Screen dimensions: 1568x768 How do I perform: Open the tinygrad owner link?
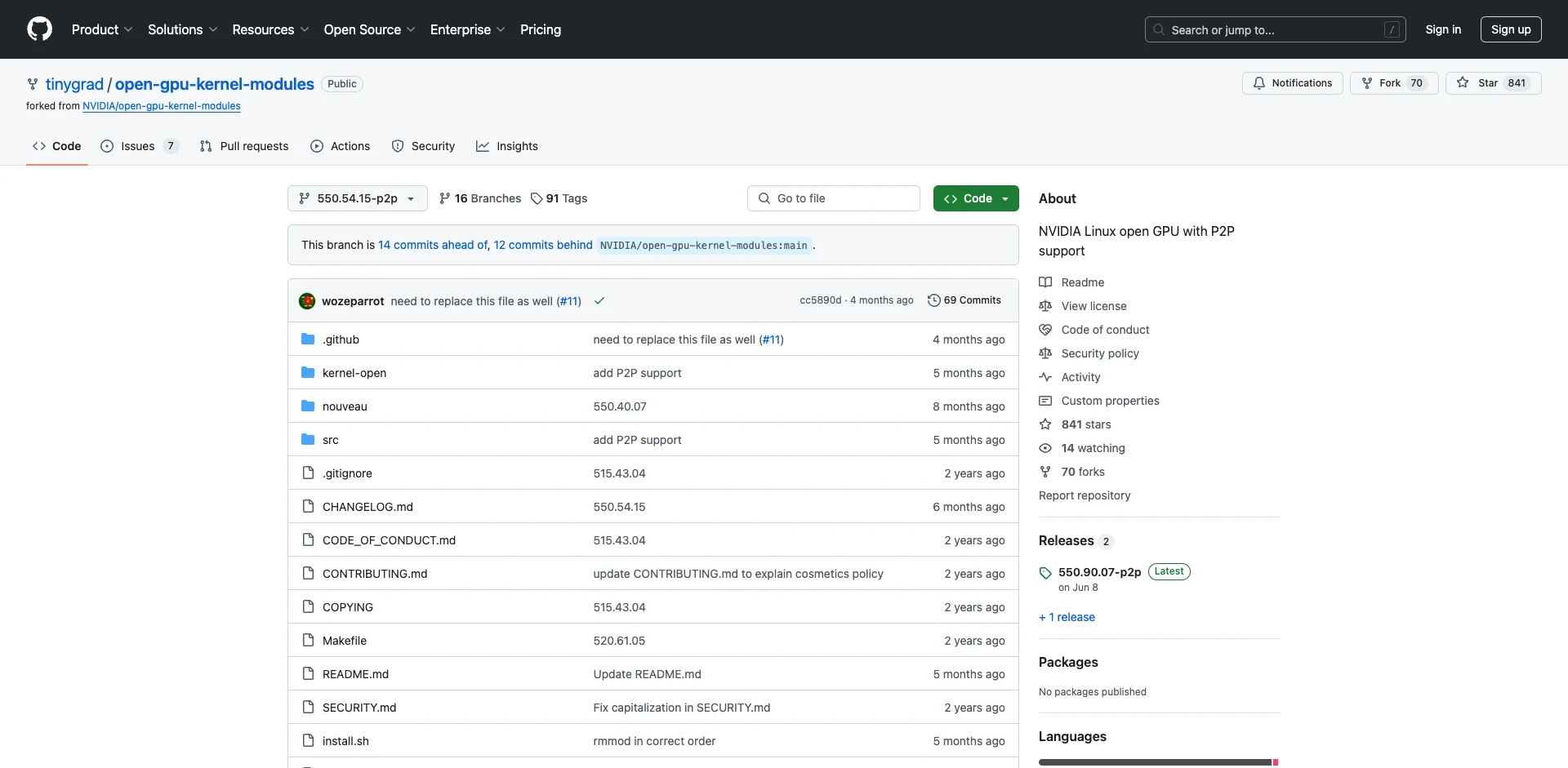coord(74,84)
